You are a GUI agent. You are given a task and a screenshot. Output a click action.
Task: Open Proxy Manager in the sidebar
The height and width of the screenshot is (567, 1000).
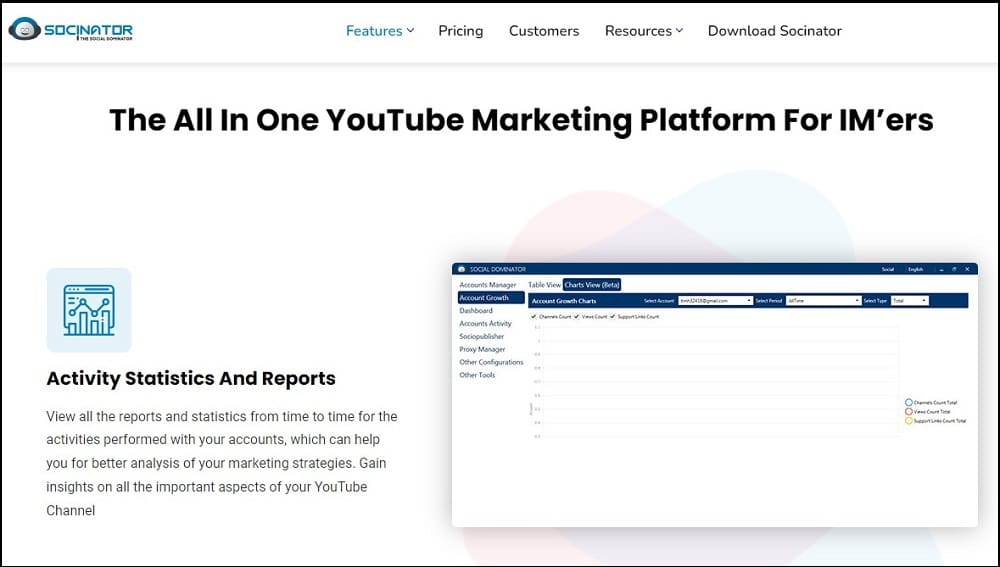click(482, 350)
